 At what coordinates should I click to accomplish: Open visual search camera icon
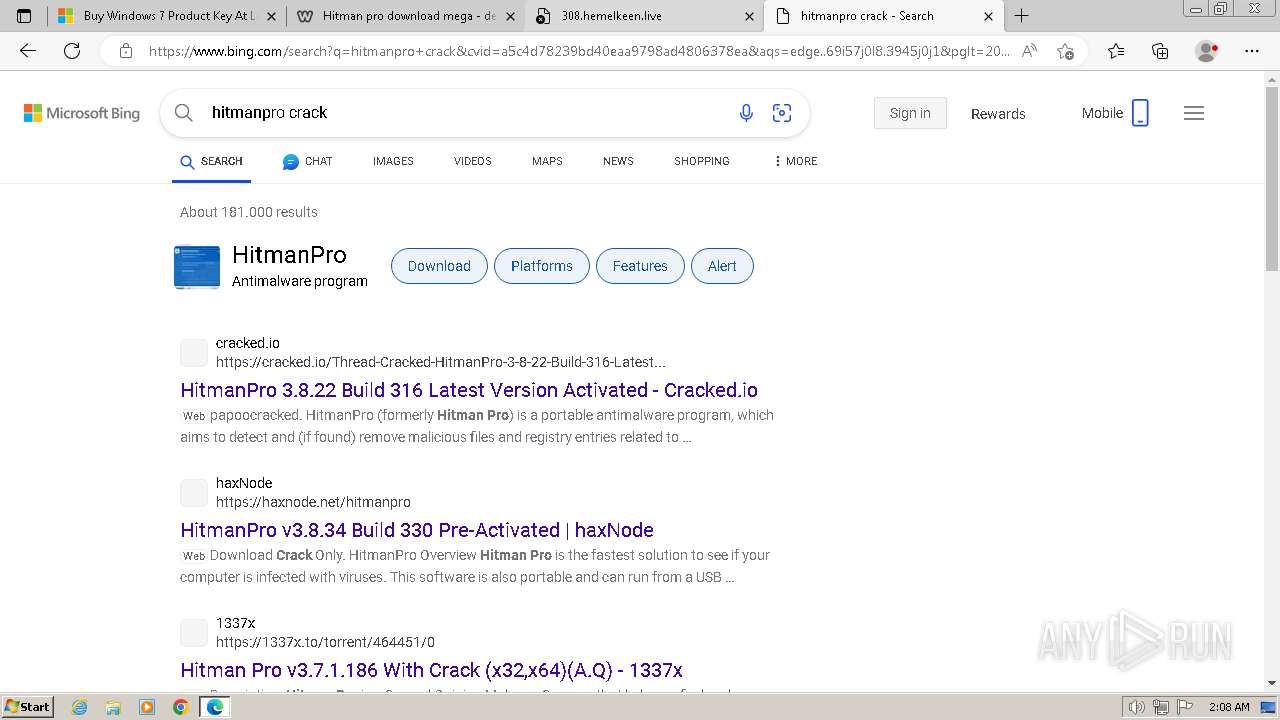[782, 113]
